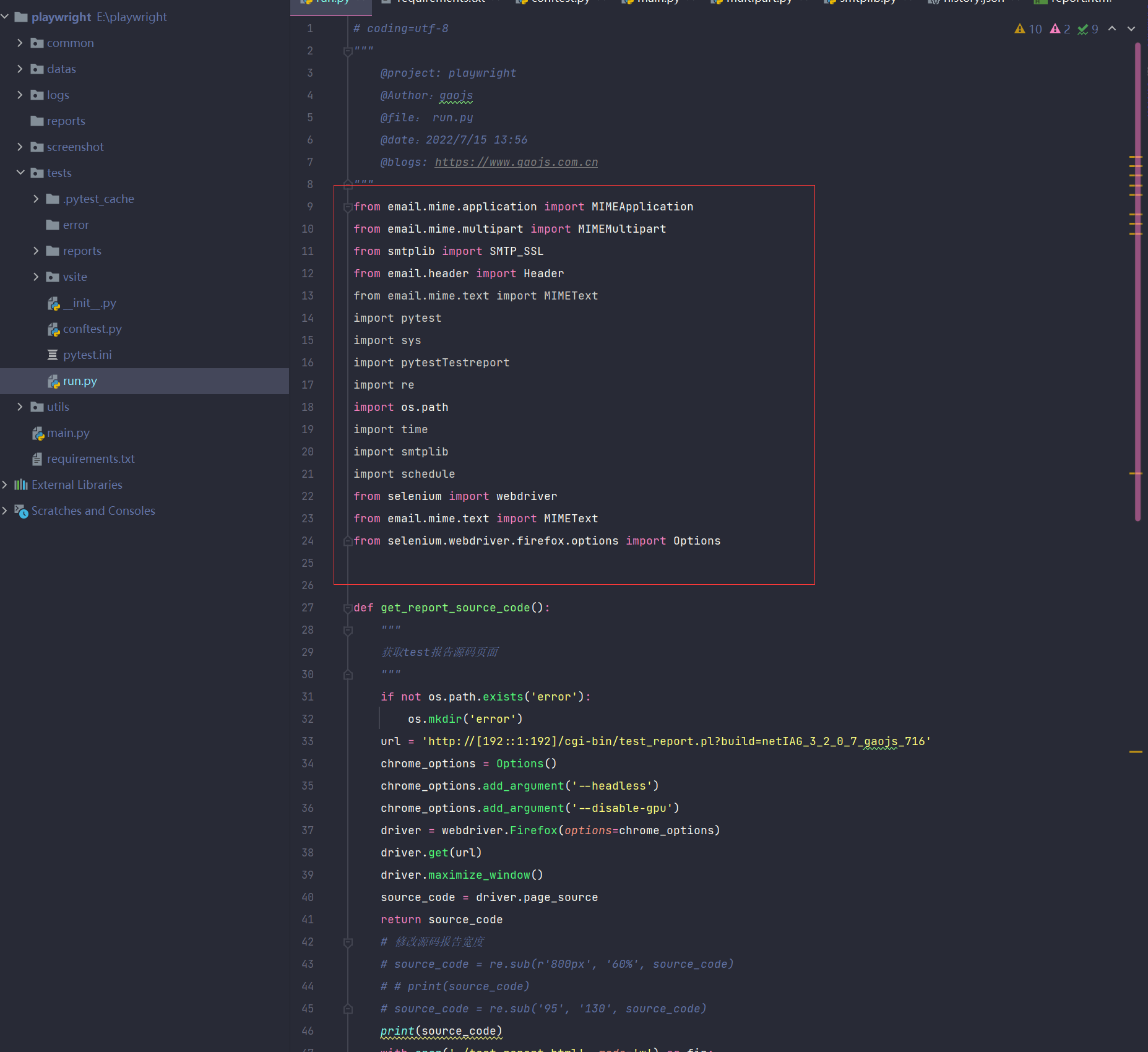Open conftest.py in the project tree
Viewport: 1148px width, 1052px height.
pyautogui.click(x=92, y=329)
